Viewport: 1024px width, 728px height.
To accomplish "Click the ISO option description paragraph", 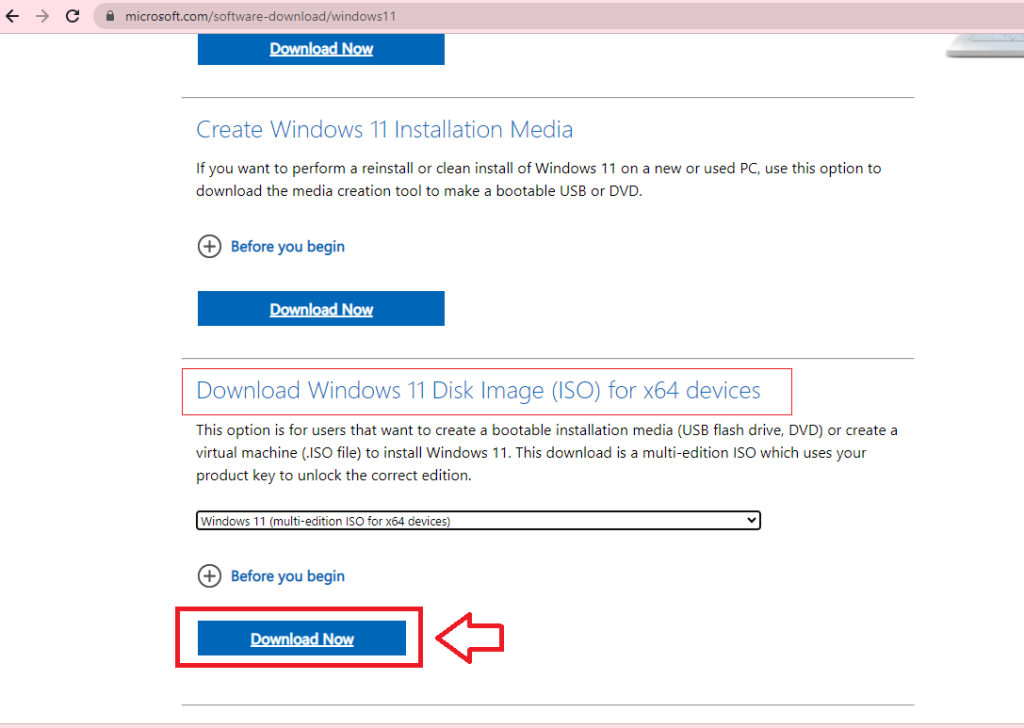I will tap(546, 453).
